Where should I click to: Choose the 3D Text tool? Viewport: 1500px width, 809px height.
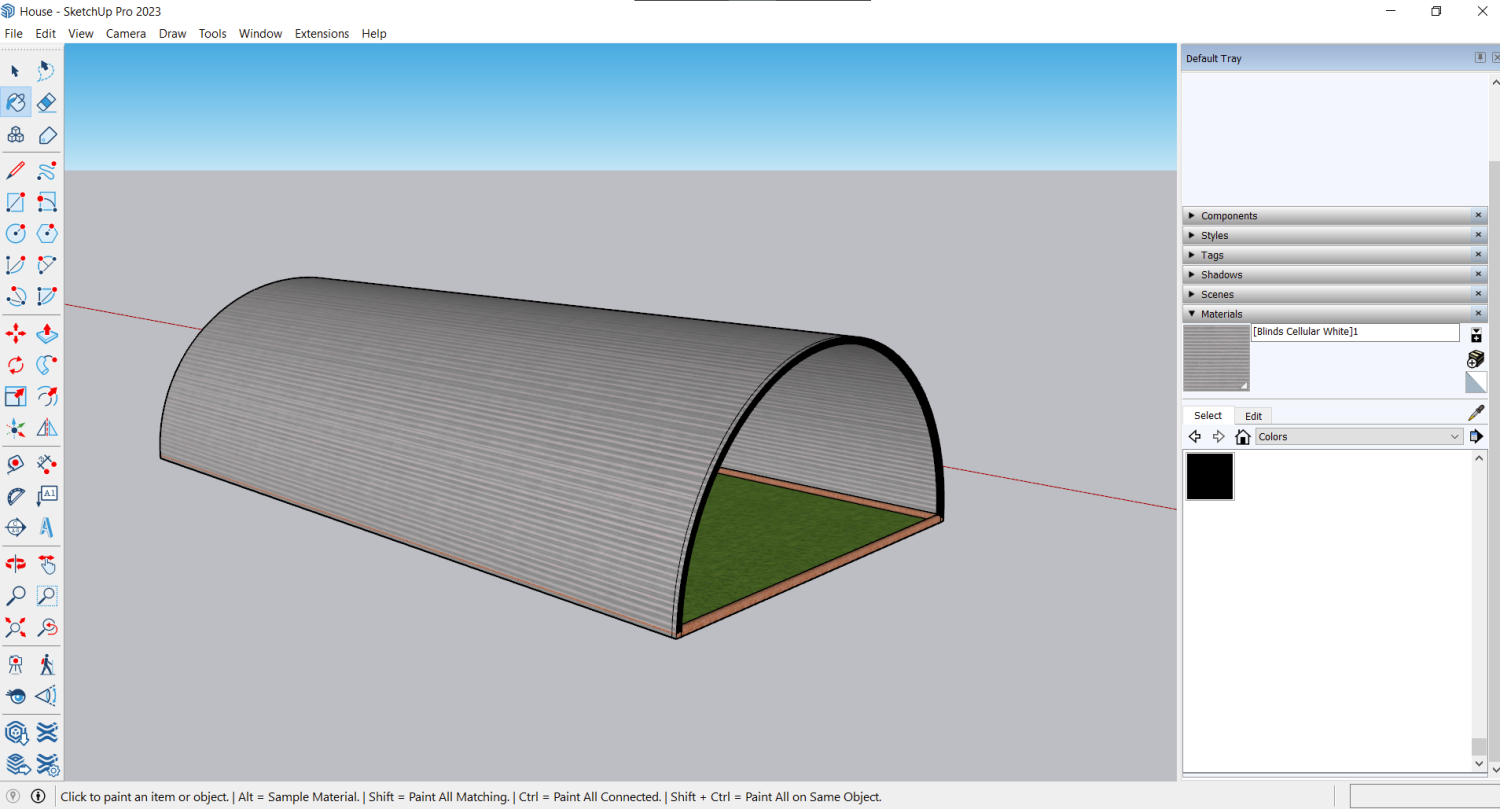46,527
